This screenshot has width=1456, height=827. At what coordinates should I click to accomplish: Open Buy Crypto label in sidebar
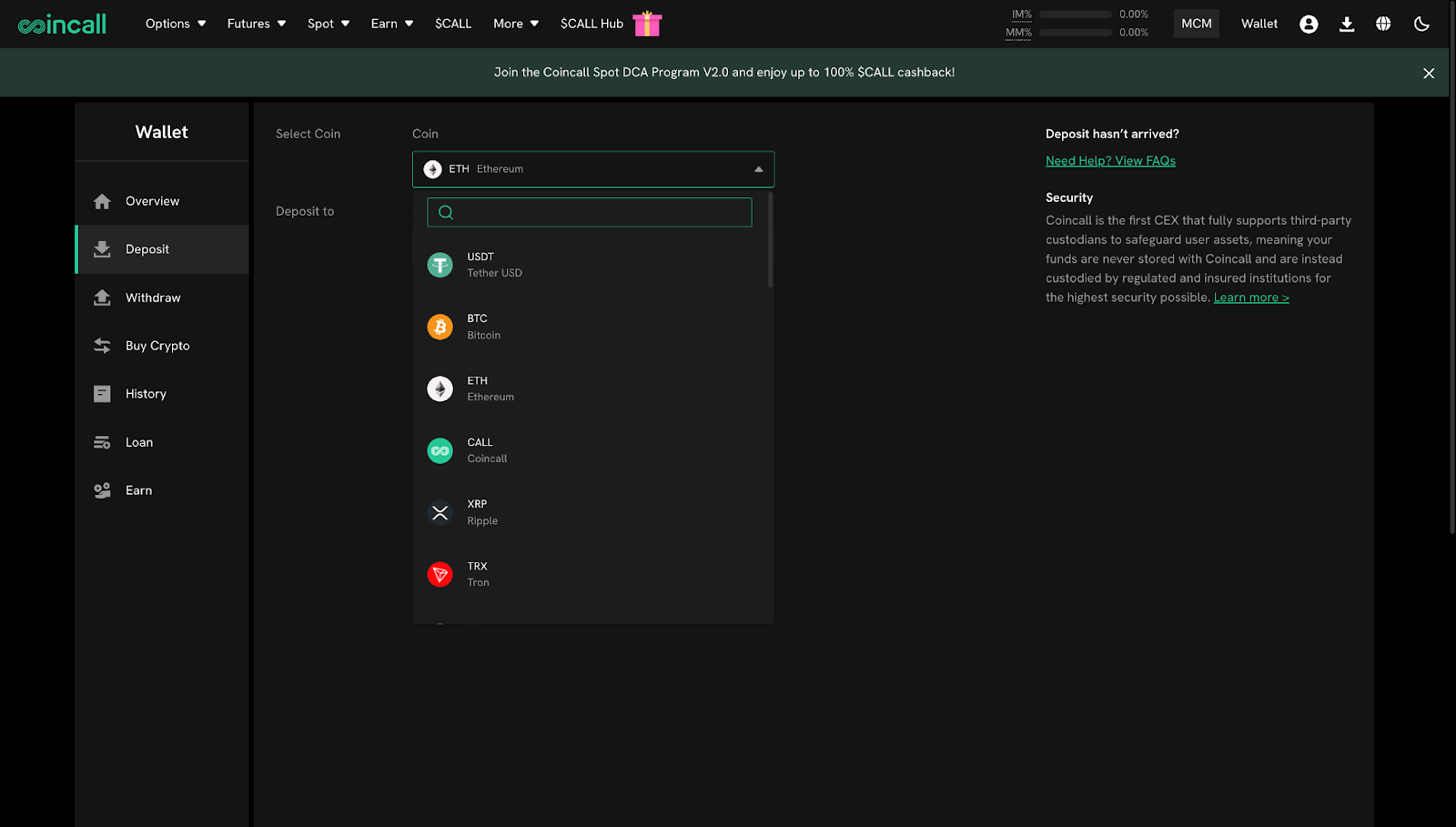(157, 346)
